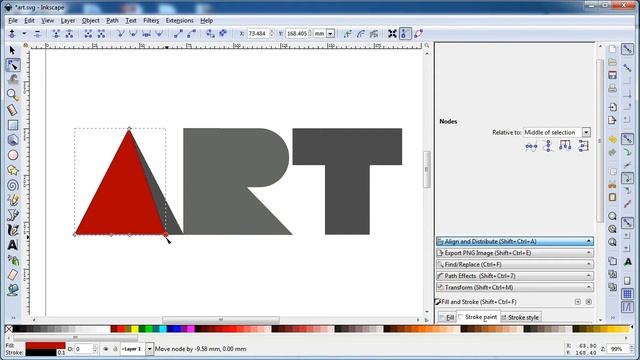Viewport: 640px width, 360px height.
Task: Select the Bezier pen tool
Action: pos(13,215)
